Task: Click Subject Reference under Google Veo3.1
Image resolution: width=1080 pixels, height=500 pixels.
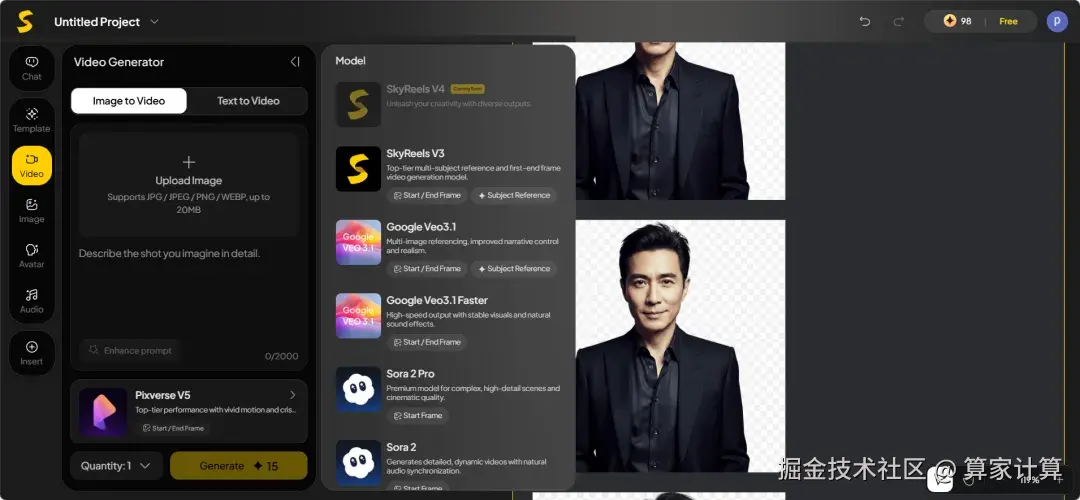Action: tap(514, 269)
